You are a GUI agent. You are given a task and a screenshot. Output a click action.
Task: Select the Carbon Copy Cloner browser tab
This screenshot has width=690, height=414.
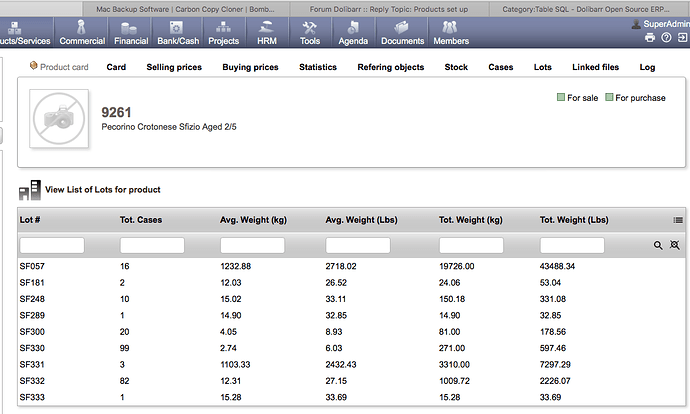[185, 9]
